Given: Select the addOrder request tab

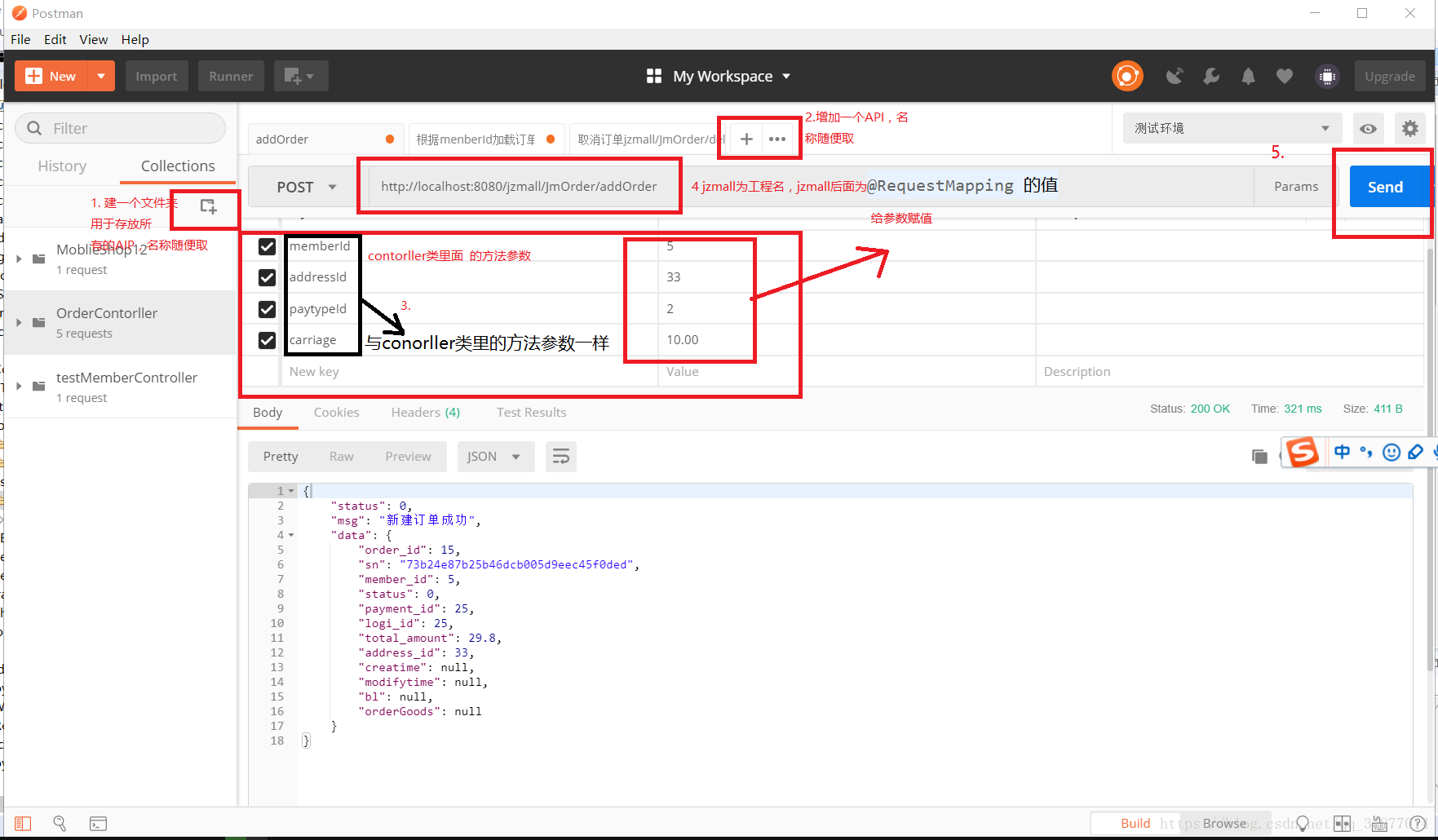Looking at the screenshot, I should coord(325,139).
